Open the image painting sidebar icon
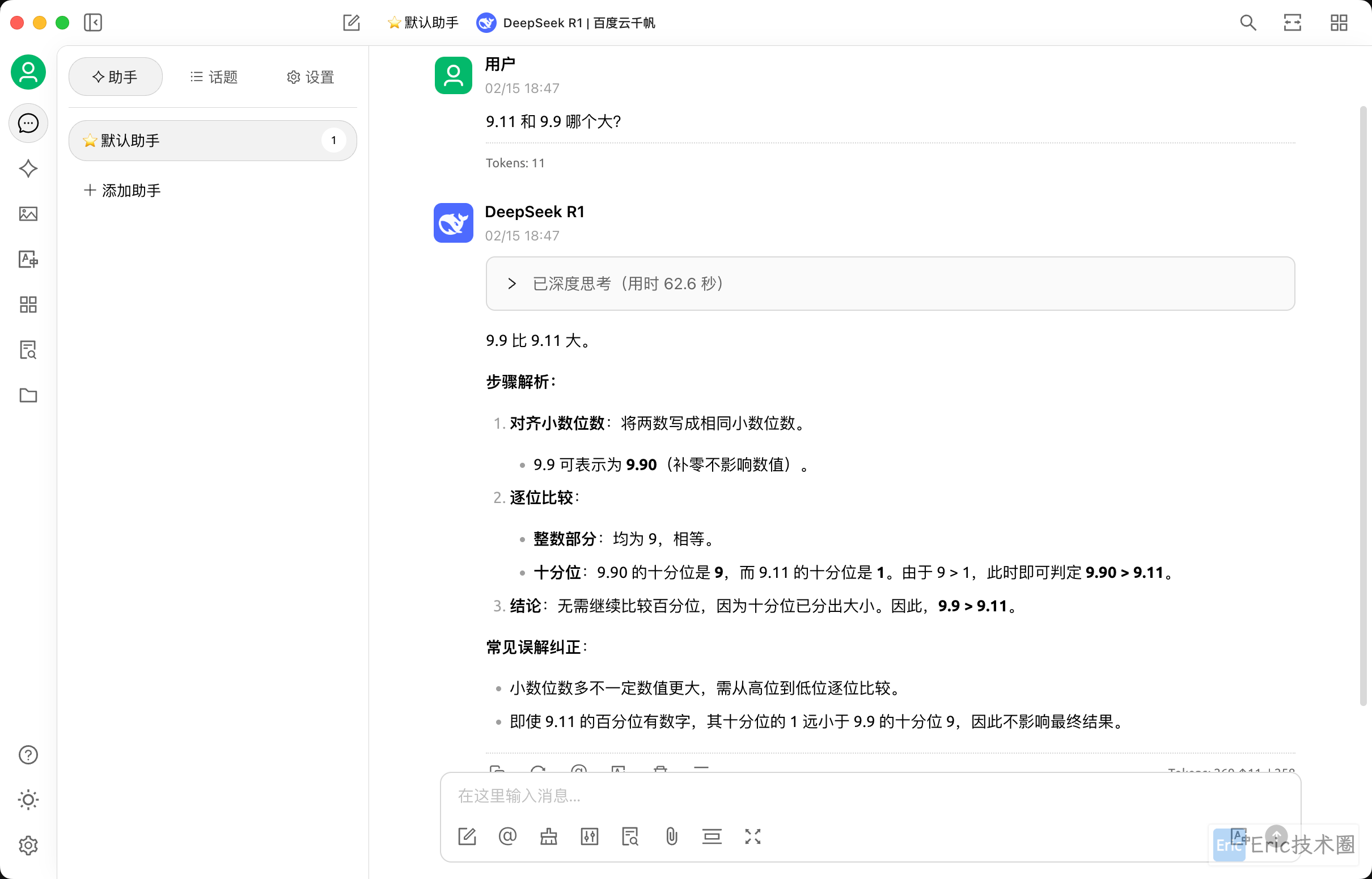 28,214
